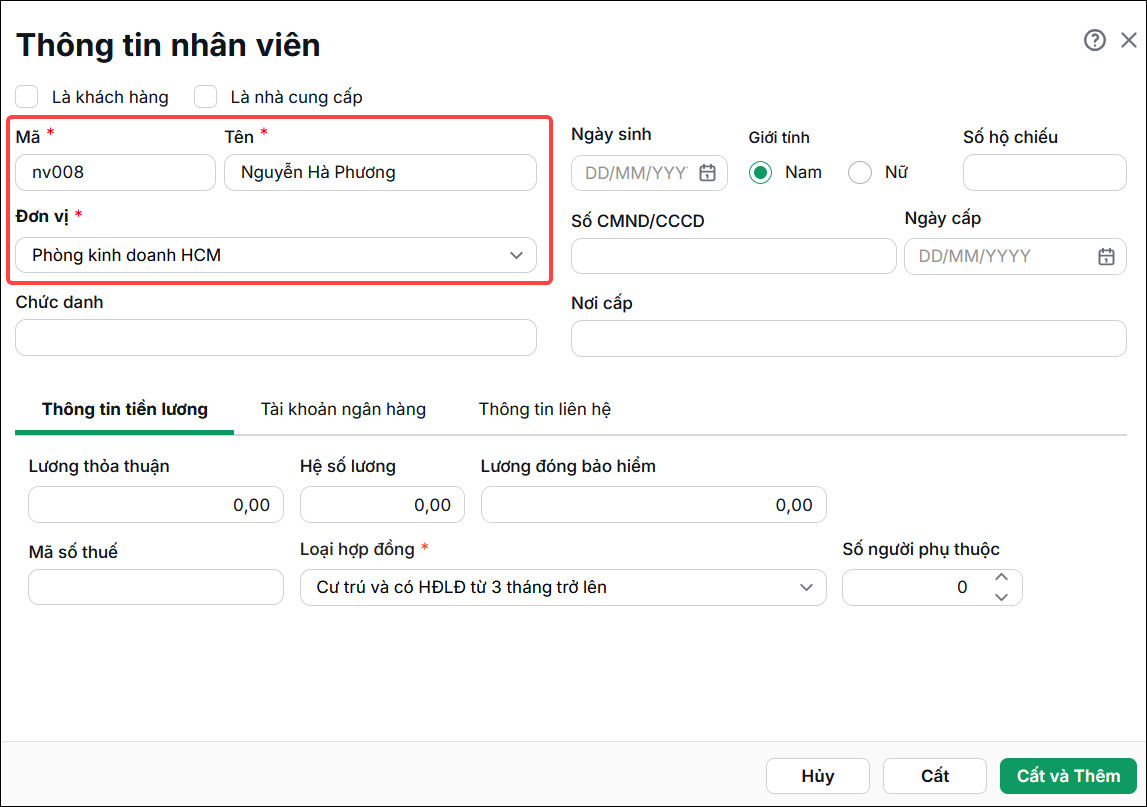Focus the Chức danh input field
The image size is (1147, 807).
[276, 338]
